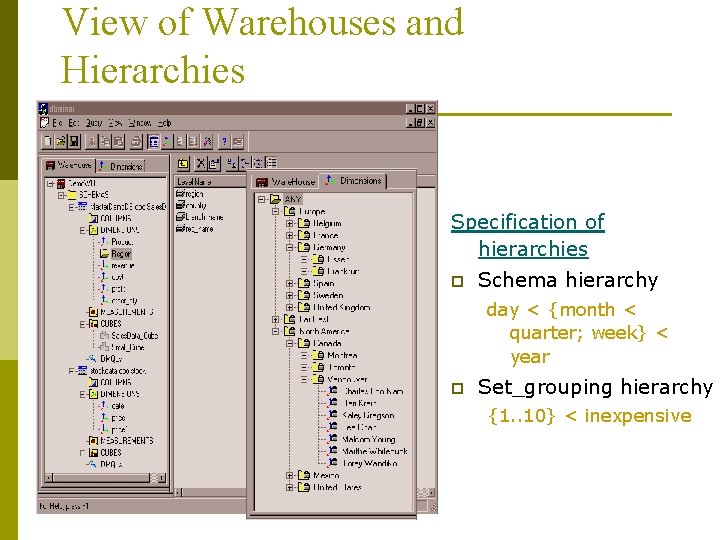This screenshot has width=720, height=540.
Task: Click the 'region' row under Level Name
Action: [x=190, y=194]
